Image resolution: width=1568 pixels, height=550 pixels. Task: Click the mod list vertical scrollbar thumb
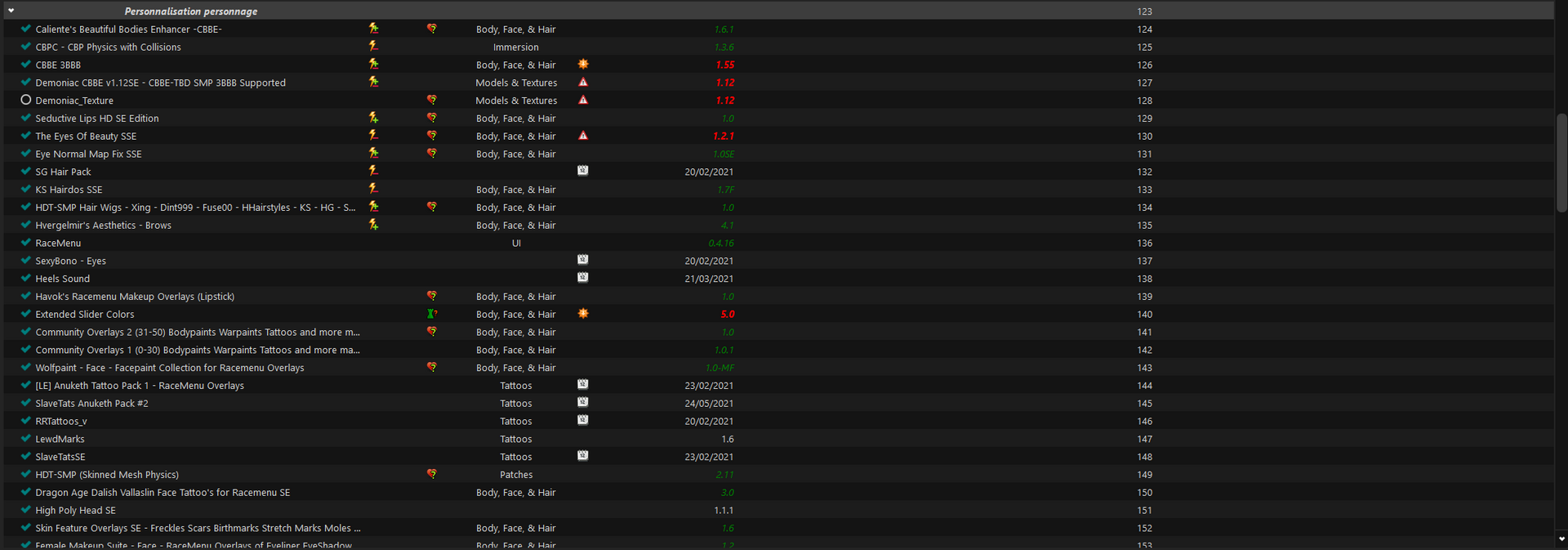[1561, 163]
